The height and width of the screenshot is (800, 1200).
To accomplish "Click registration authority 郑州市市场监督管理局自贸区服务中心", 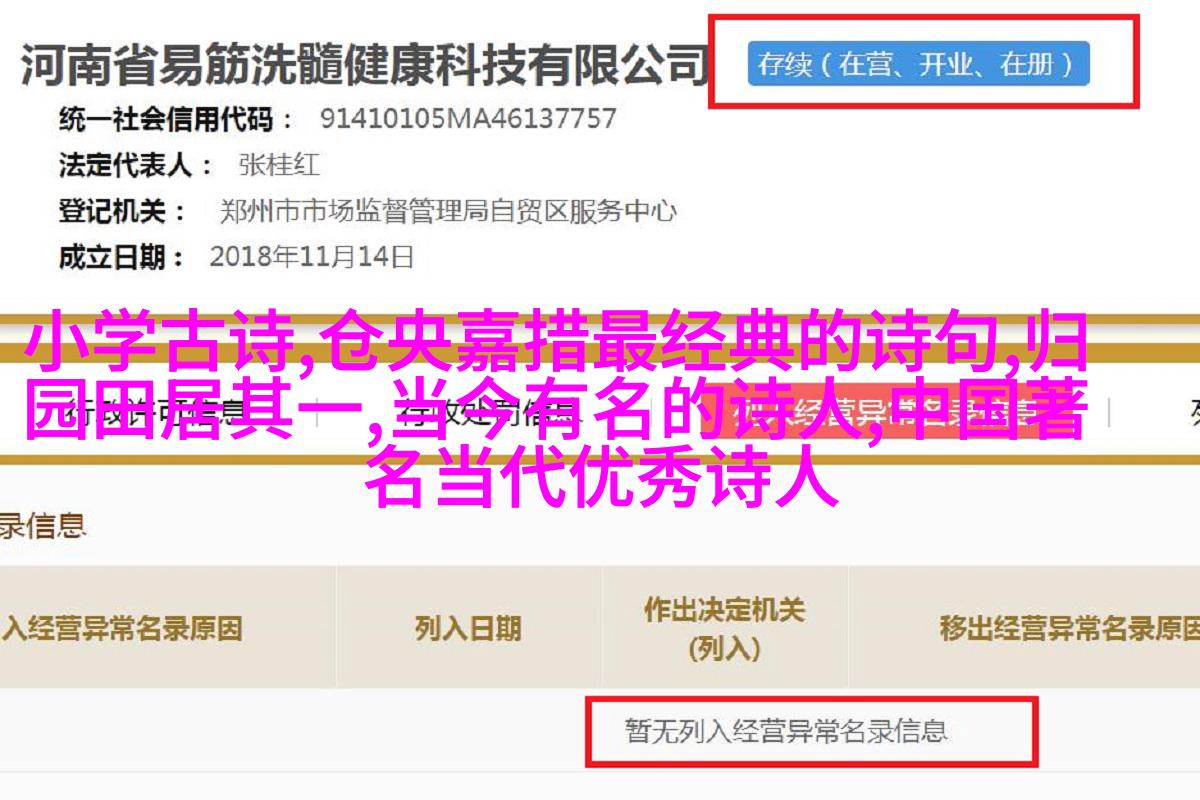I will pos(448,211).
